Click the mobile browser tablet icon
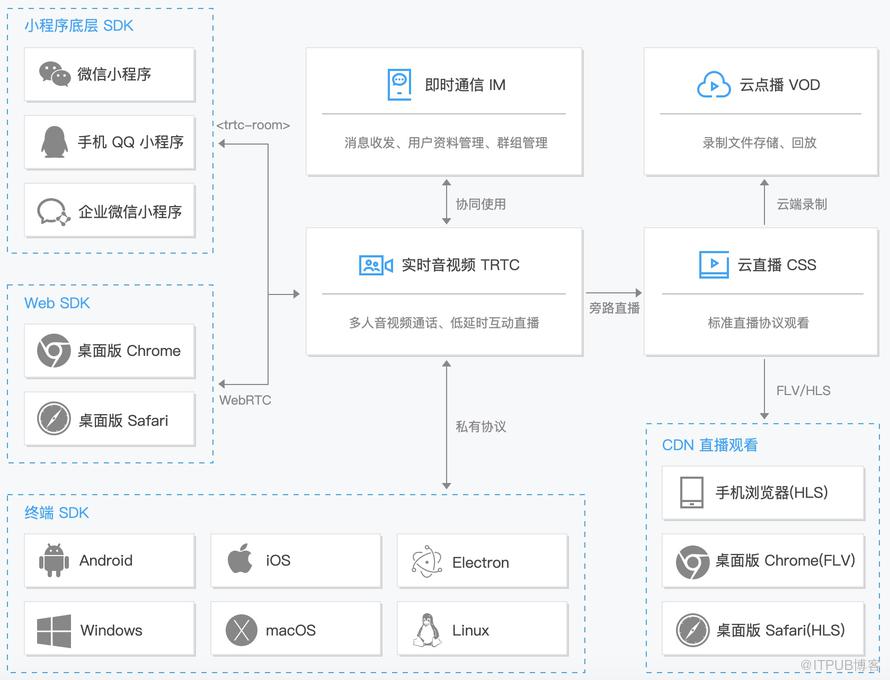 (691, 492)
